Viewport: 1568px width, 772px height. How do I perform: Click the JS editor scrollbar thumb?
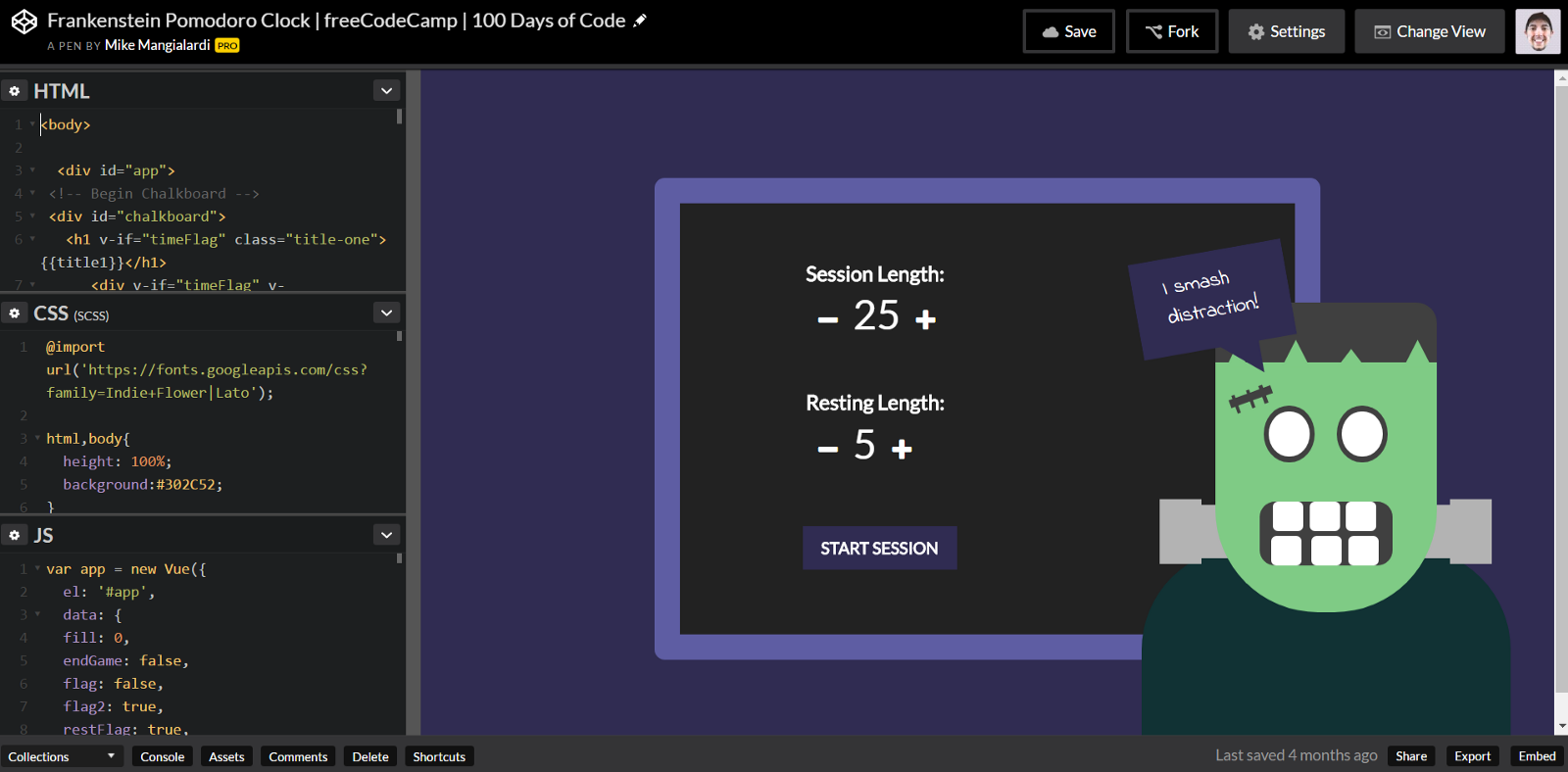[x=399, y=558]
